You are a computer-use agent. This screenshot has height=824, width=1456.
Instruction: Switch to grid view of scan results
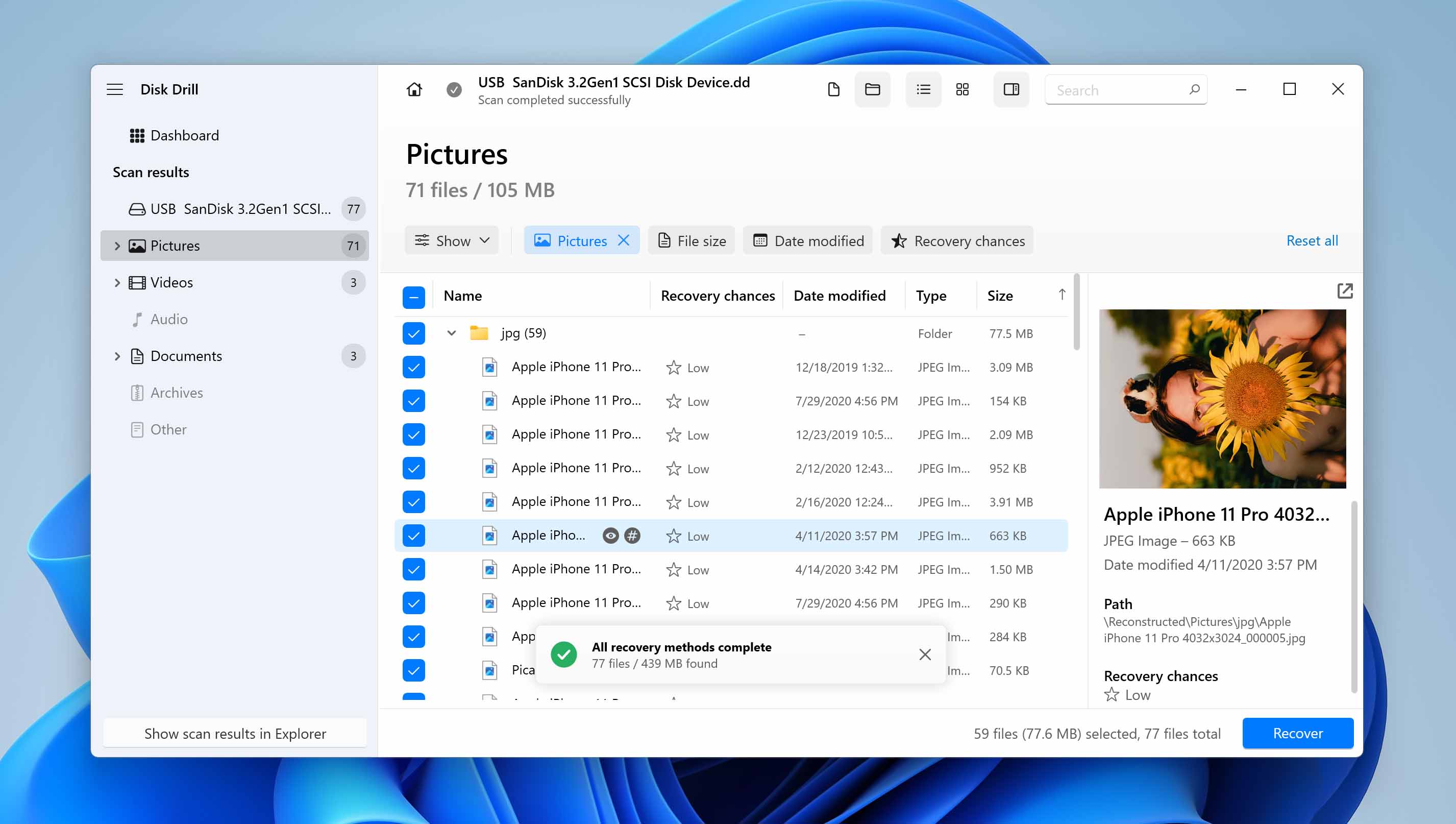[x=963, y=89]
